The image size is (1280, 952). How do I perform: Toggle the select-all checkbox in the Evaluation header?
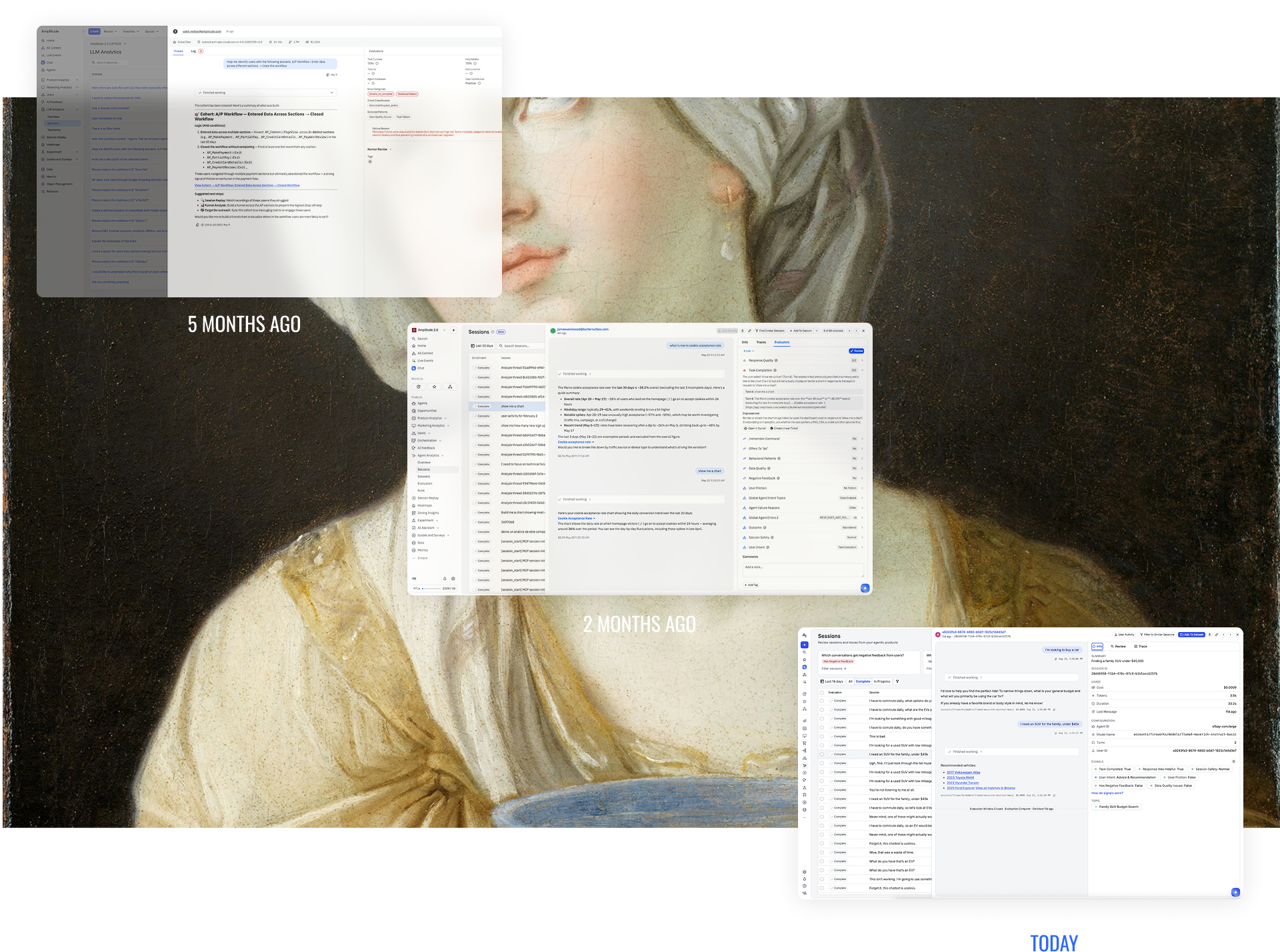[x=821, y=693]
